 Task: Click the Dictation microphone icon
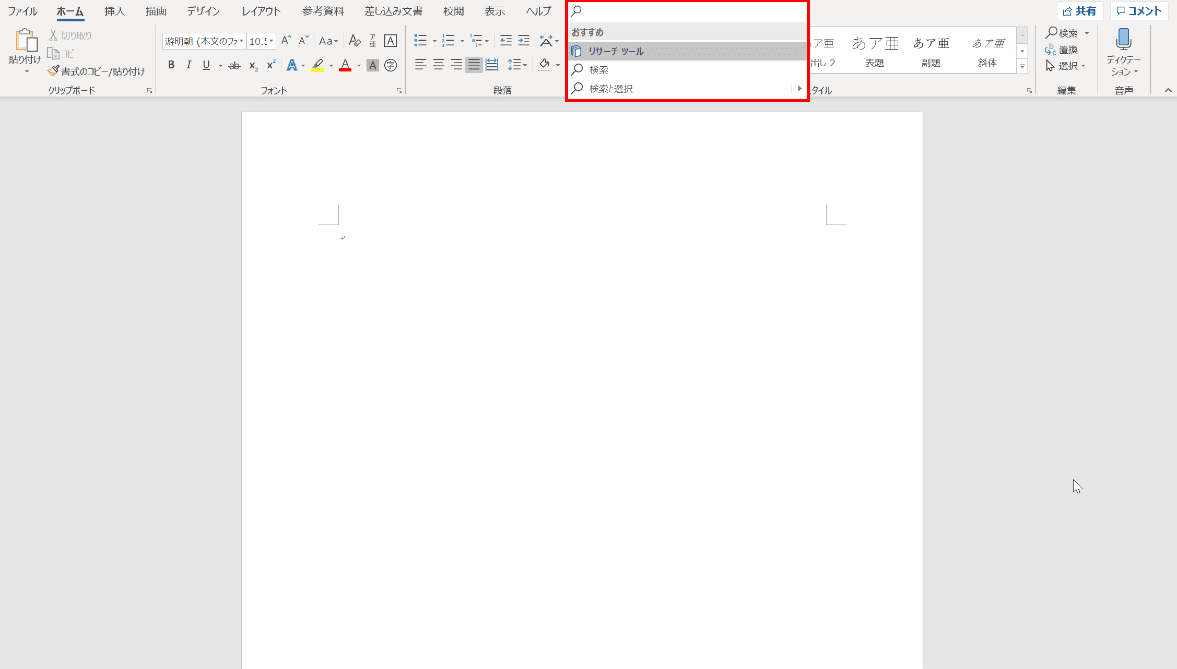coord(1124,40)
